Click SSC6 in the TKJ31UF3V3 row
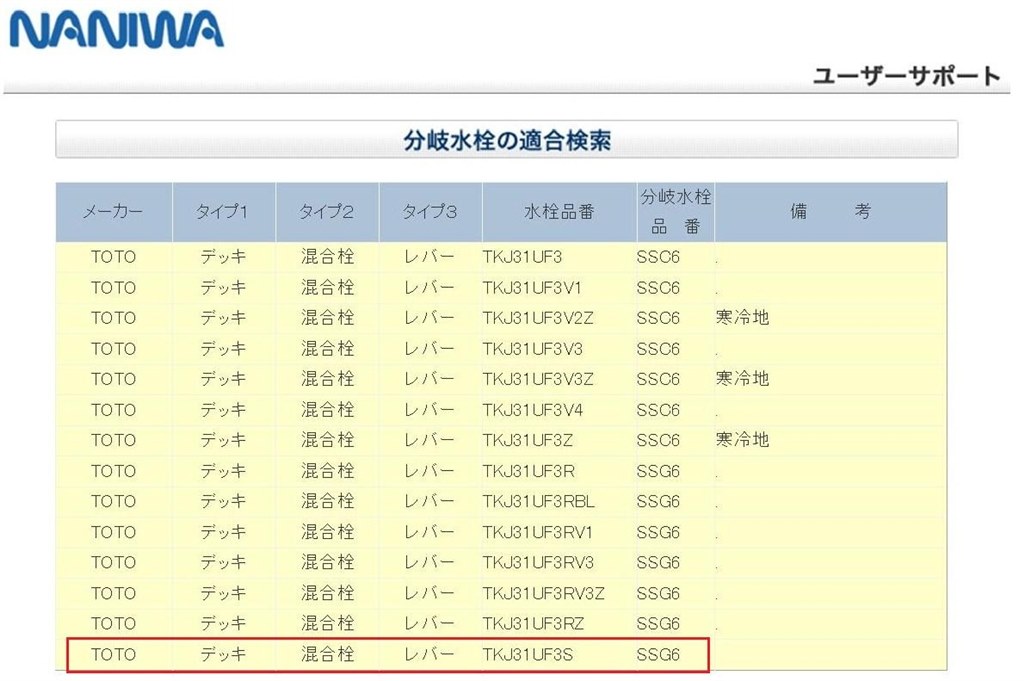 point(658,349)
